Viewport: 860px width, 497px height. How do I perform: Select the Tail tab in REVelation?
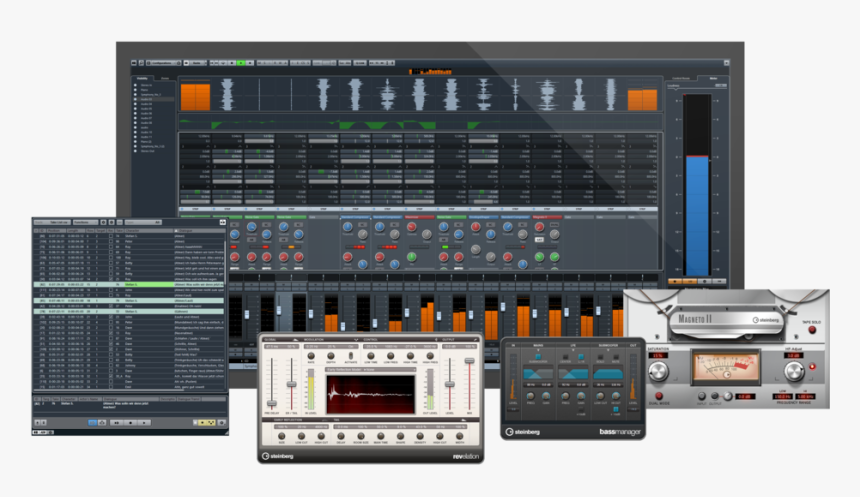(x=336, y=420)
